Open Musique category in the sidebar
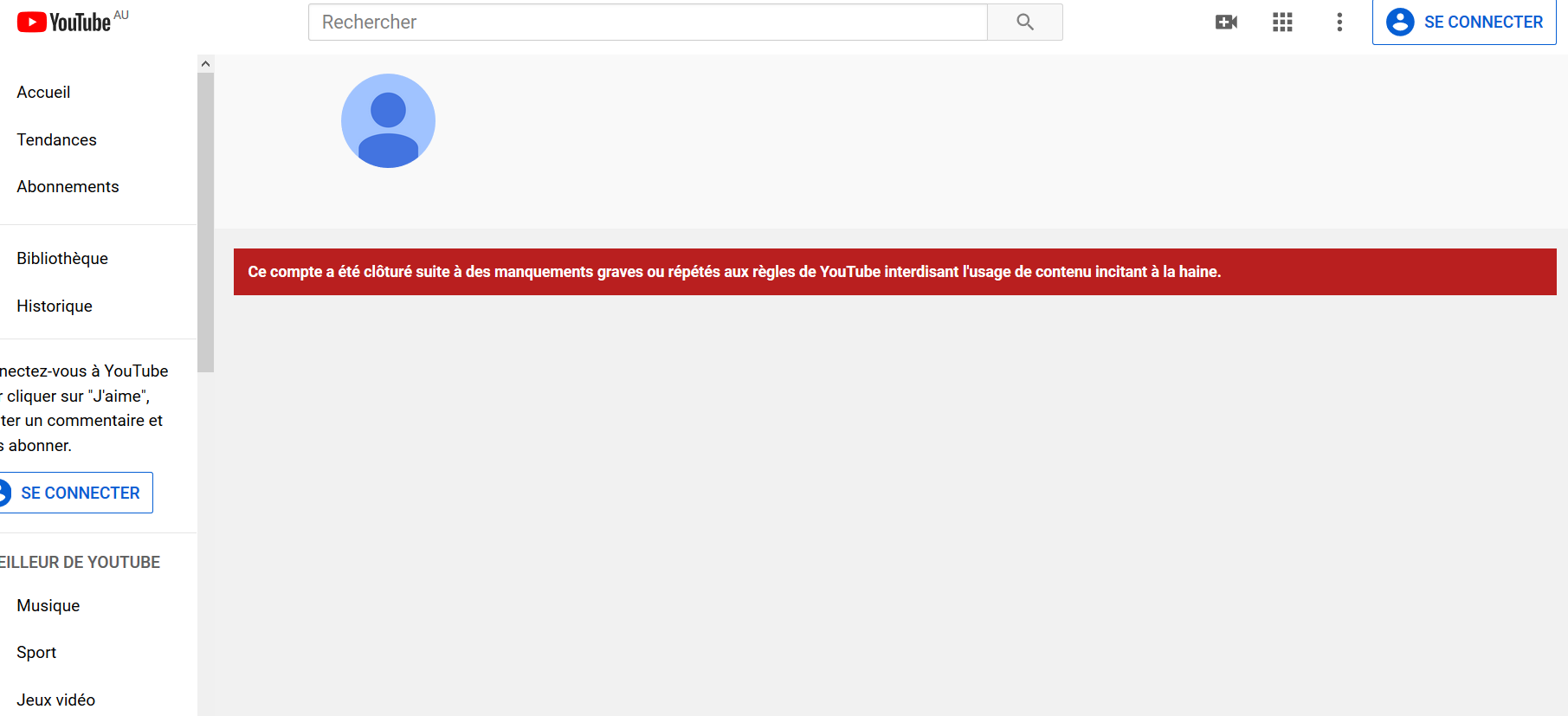Viewport: 1568px width, 716px height. point(48,606)
